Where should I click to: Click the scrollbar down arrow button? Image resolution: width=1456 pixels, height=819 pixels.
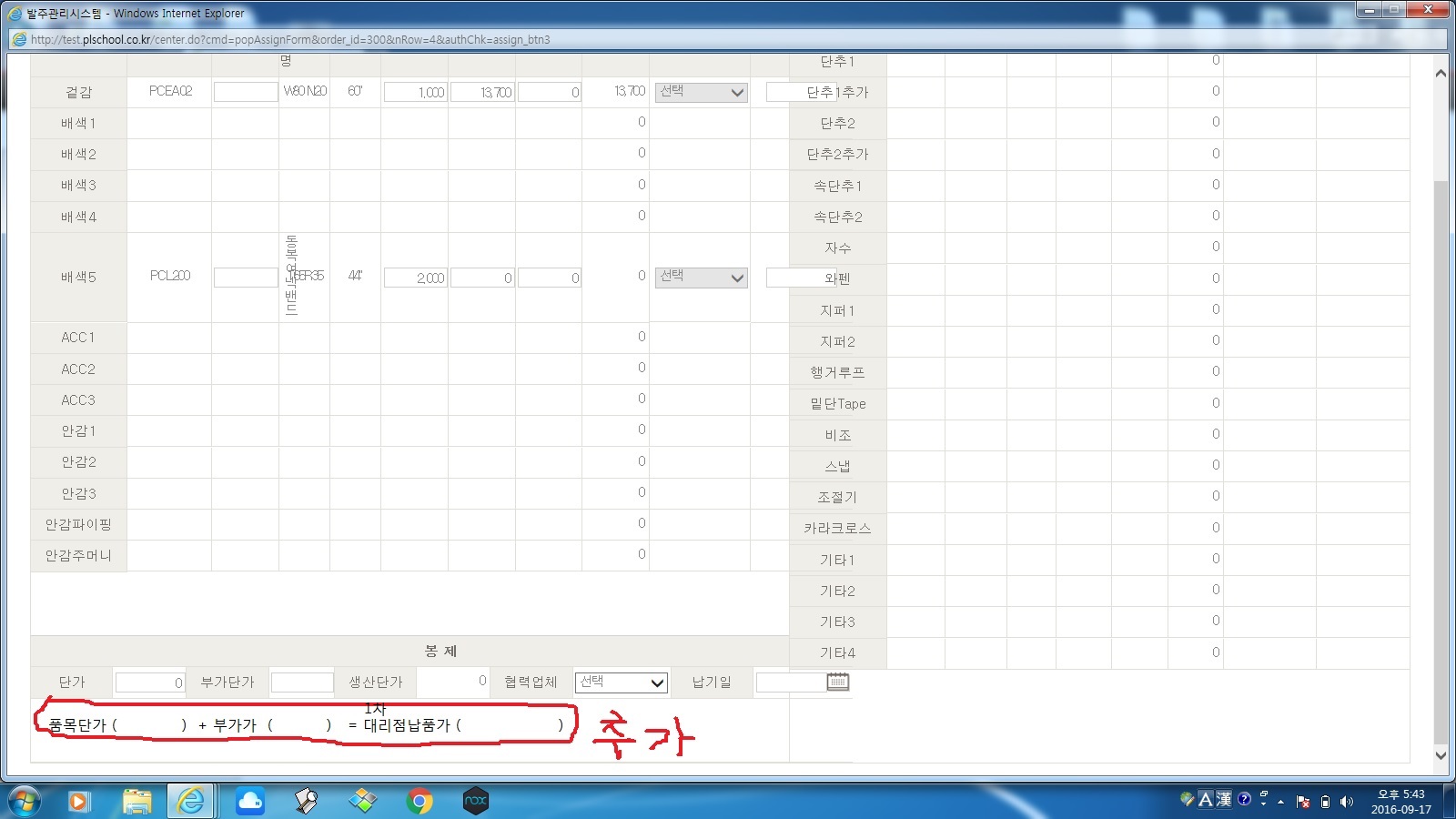(1441, 754)
